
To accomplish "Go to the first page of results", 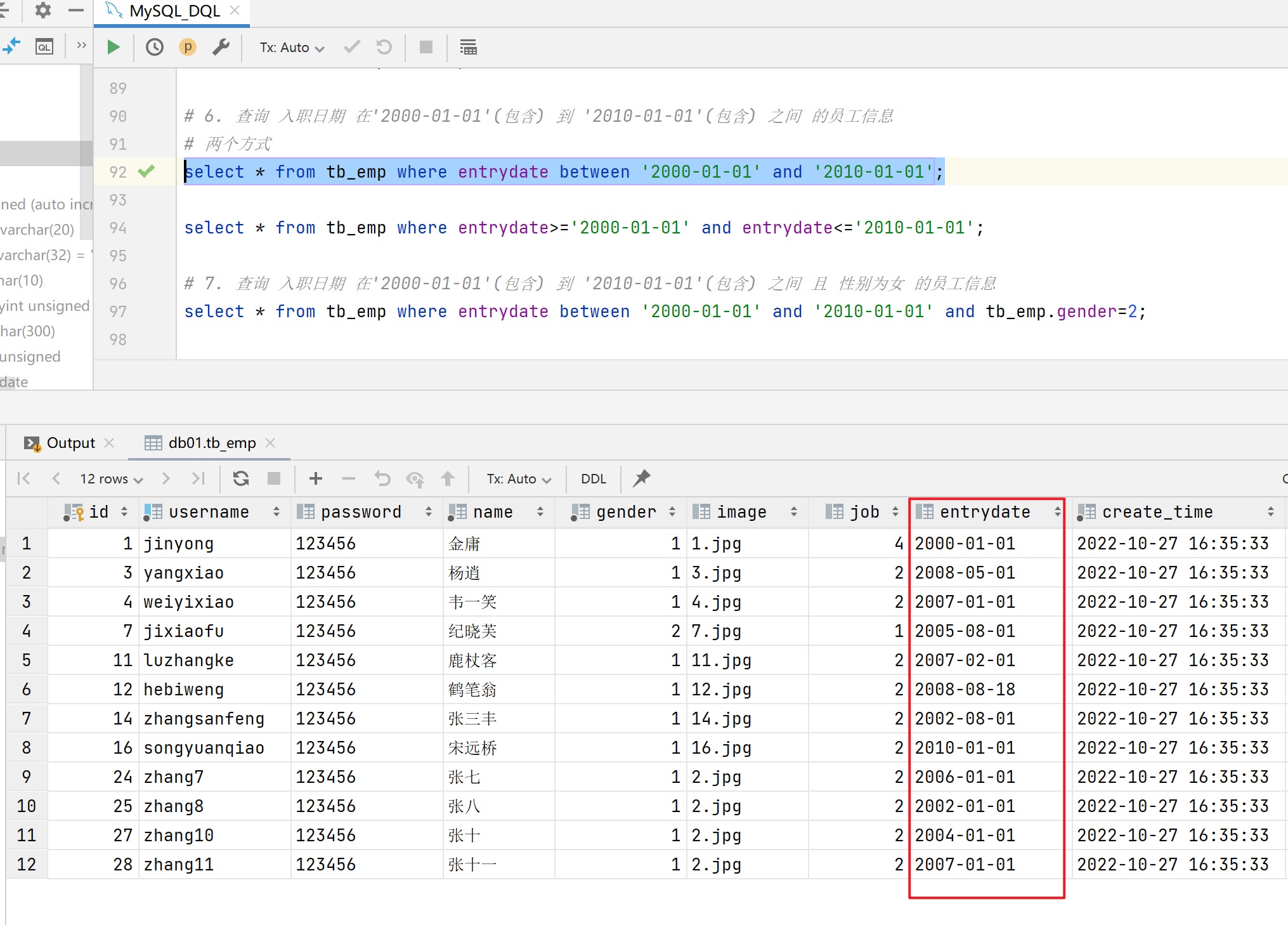I will 24,478.
